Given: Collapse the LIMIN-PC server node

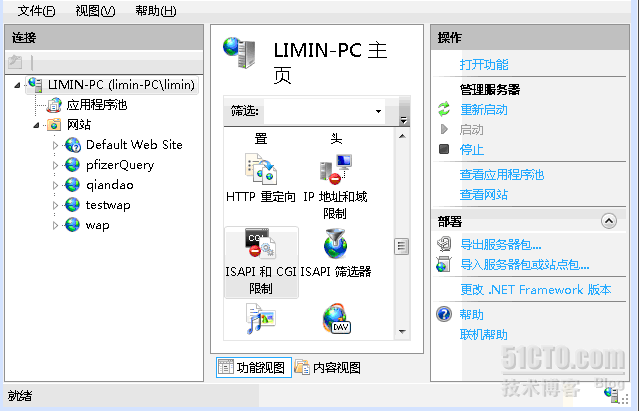Looking at the screenshot, I should (17, 85).
